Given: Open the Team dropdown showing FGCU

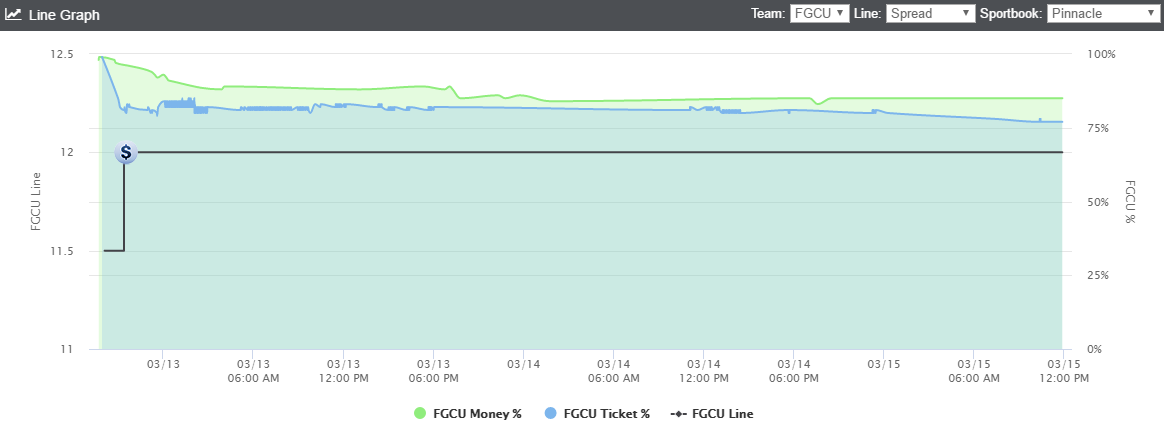Looking at the screenshot, I should pos(820,13).
